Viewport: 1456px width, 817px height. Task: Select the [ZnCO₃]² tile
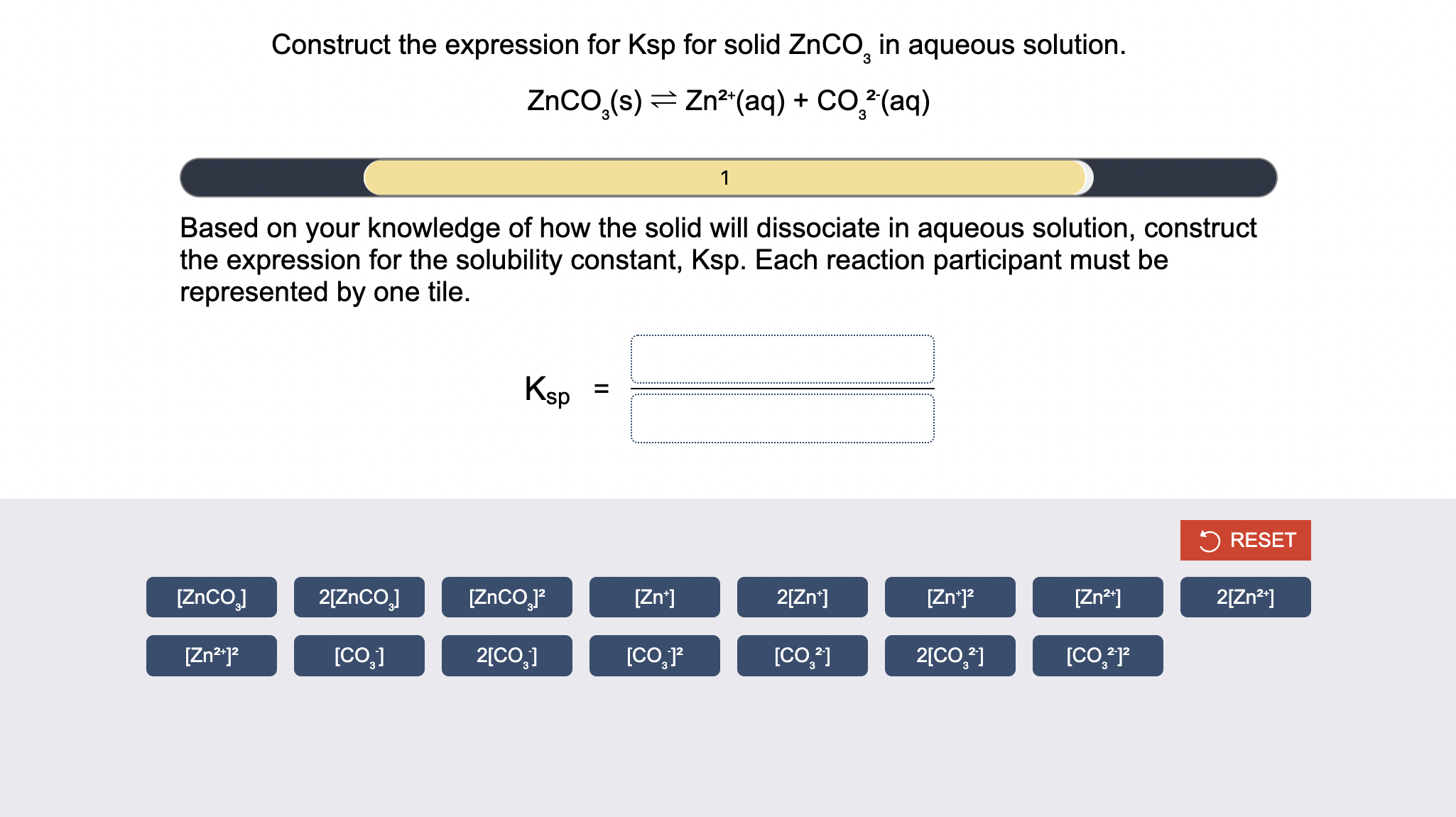coord(506,597)
